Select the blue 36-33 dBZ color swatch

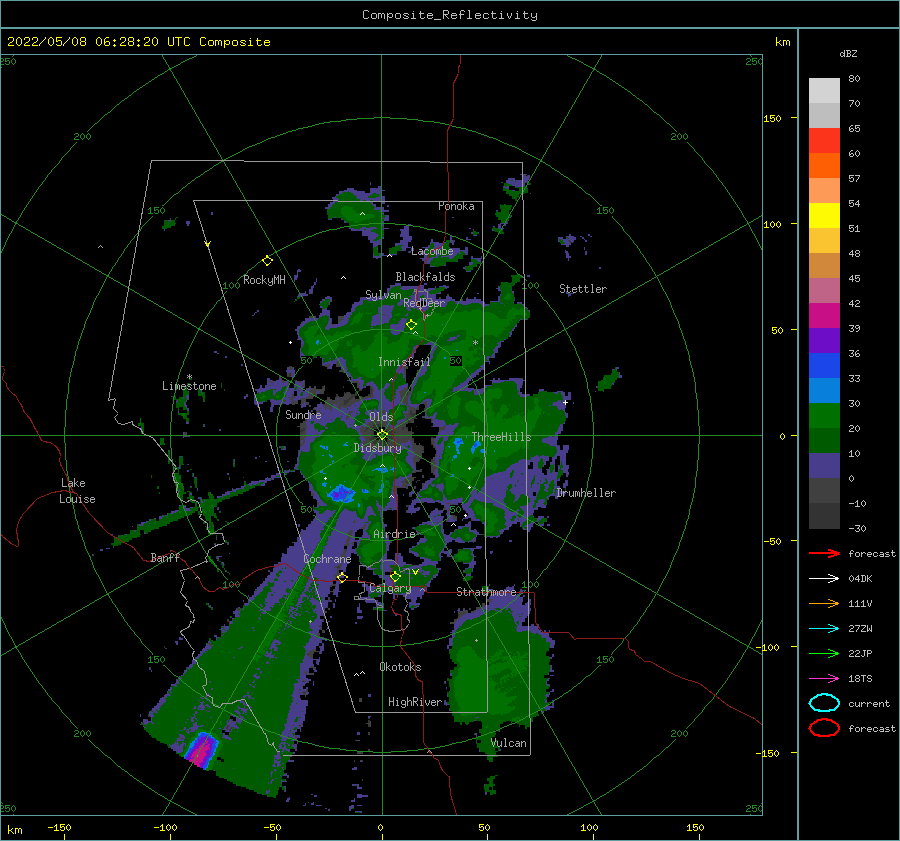pos(824,366)
